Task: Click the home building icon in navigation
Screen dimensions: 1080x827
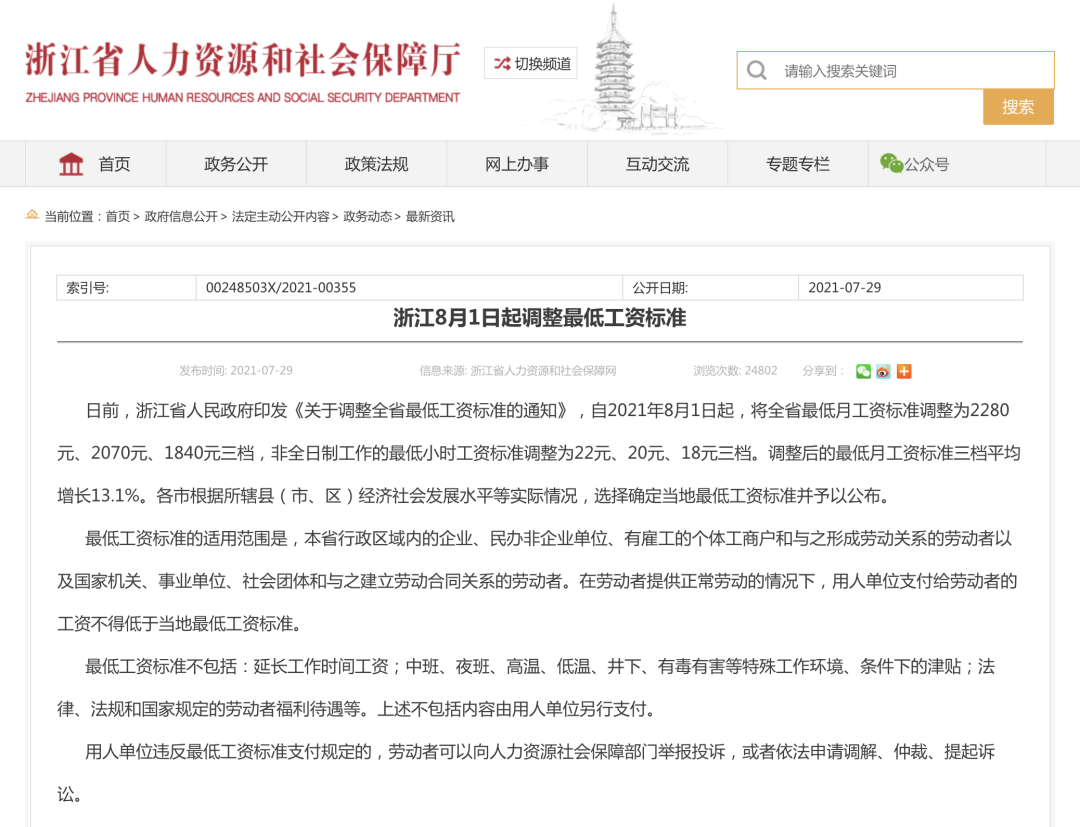Action: coord(71,164)
